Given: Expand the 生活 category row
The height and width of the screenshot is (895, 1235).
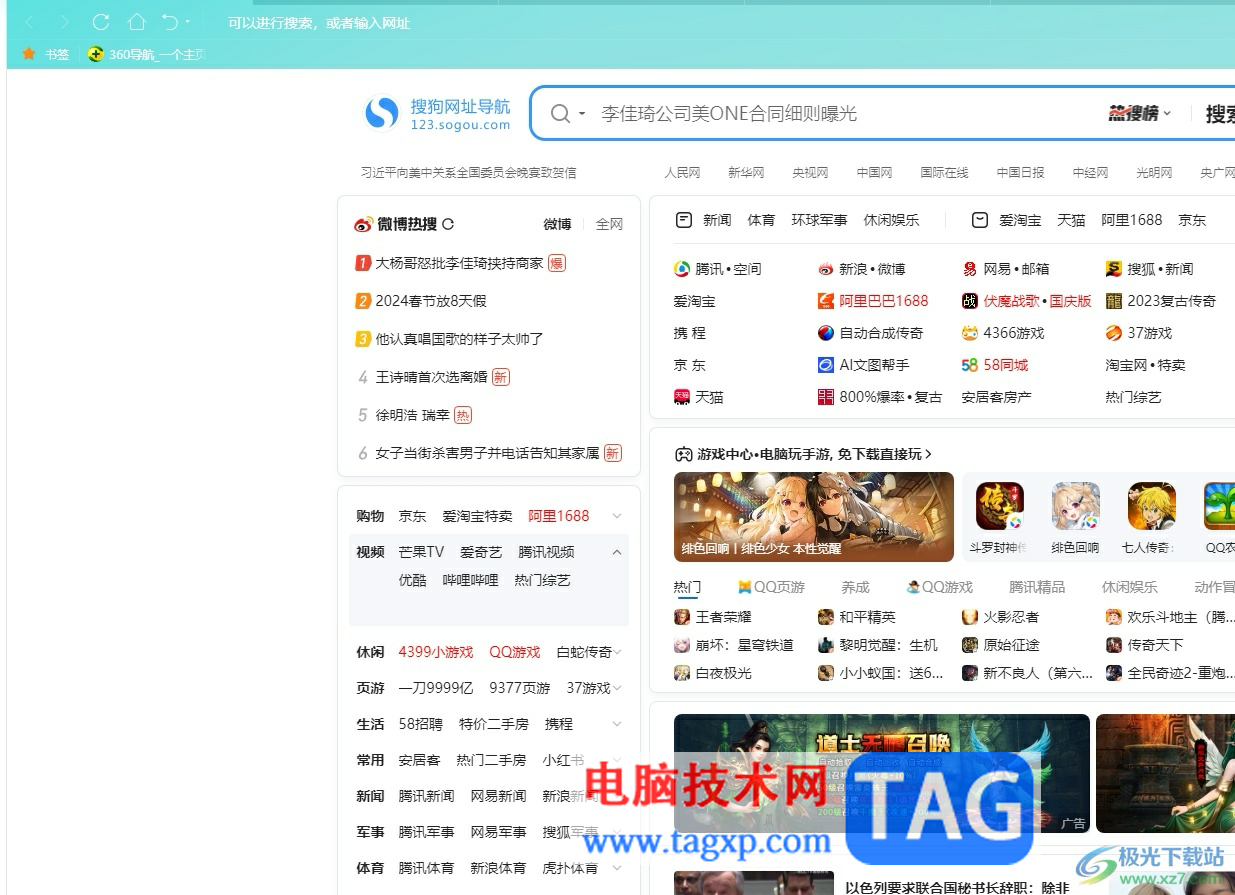Looking at the screenshot, I should point(617,724).
